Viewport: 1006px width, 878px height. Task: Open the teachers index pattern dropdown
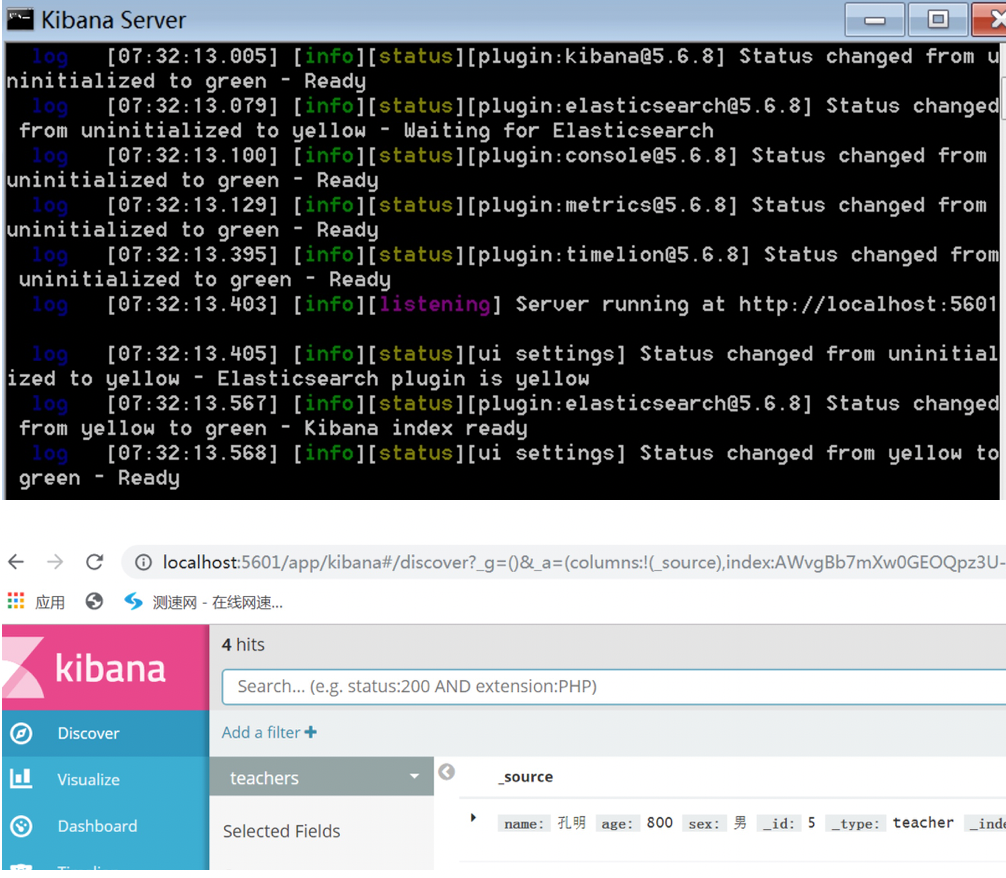coord(322,777)
